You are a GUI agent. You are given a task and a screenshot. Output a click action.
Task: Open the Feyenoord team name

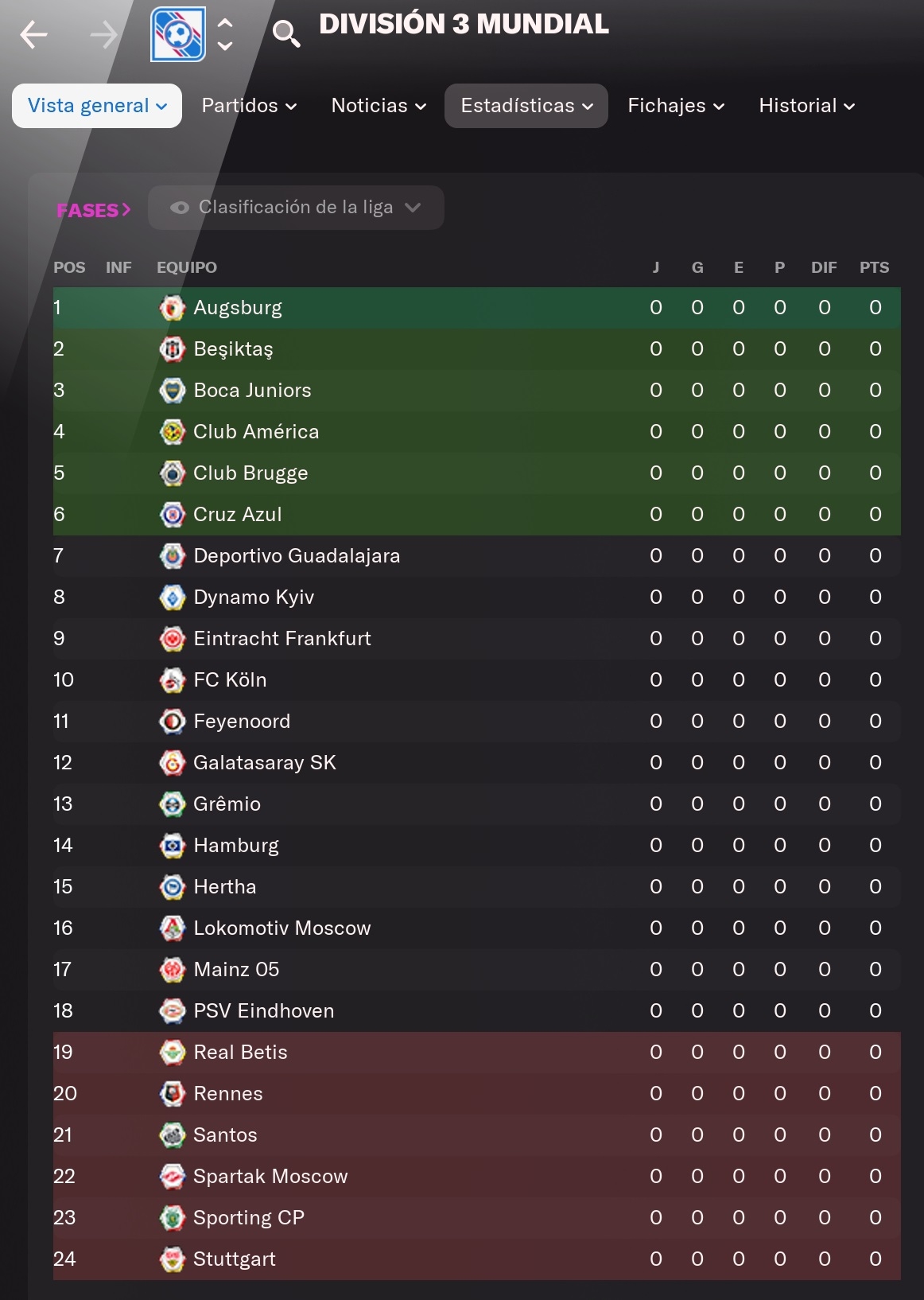[x=242, y=722]
